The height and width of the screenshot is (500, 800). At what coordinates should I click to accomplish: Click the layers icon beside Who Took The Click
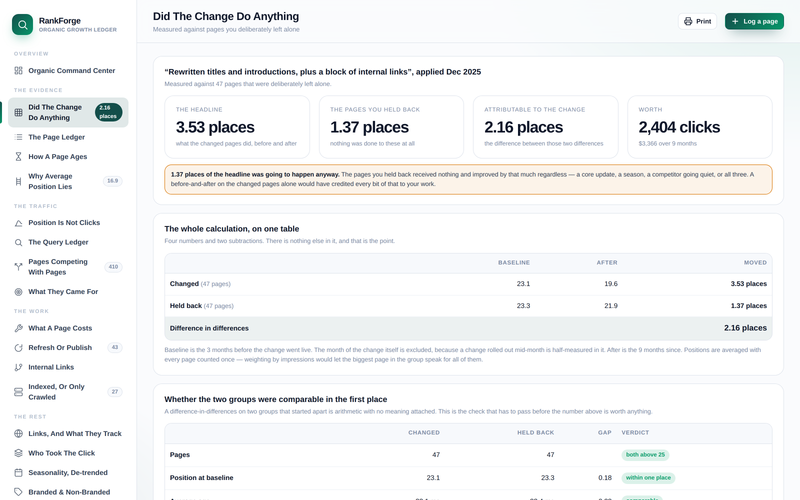point(18,453)
